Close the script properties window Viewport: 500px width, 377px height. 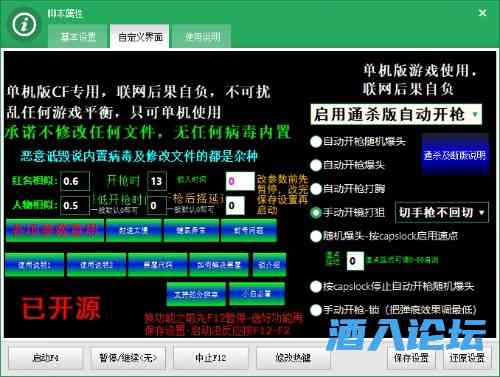point(482,13)
